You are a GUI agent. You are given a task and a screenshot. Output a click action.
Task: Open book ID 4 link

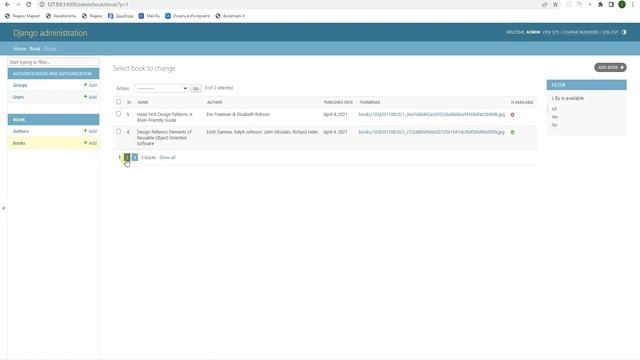[x=128, y=132]
